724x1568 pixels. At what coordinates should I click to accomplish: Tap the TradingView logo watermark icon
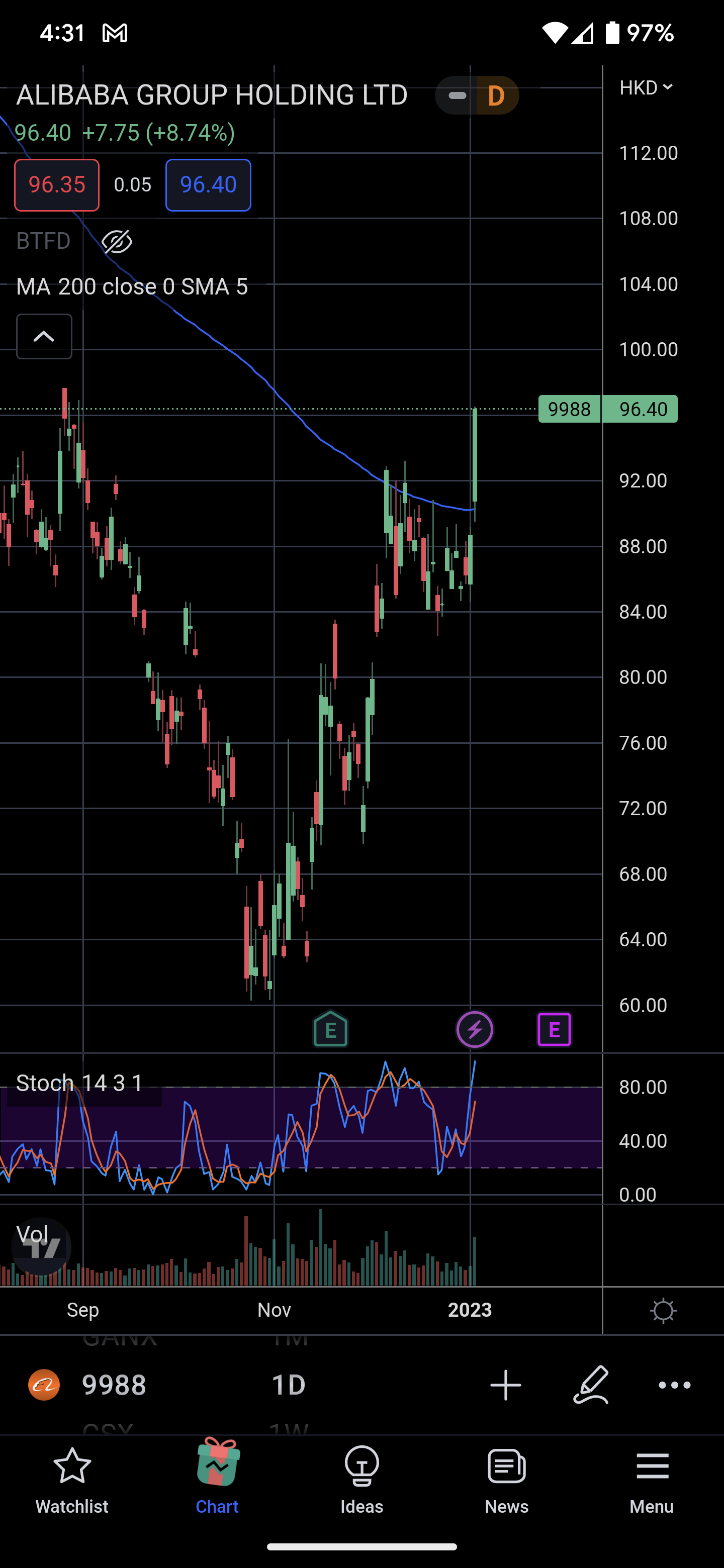pos(41,1246)
